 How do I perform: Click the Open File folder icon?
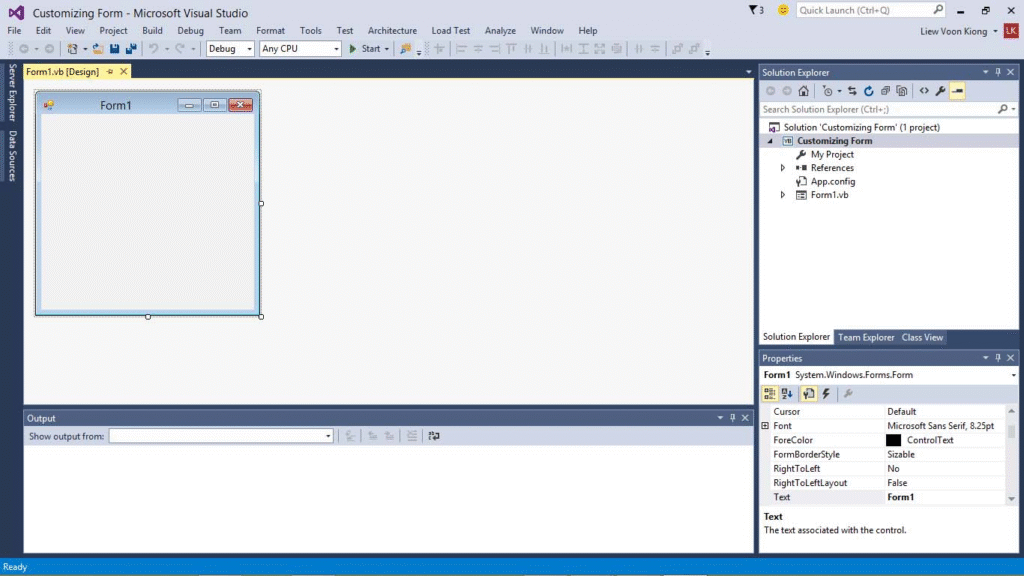[x=98, y=48]
